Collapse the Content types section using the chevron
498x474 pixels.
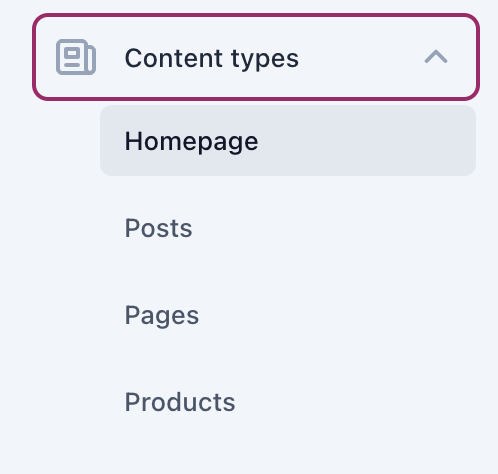(x=436, y=57)
